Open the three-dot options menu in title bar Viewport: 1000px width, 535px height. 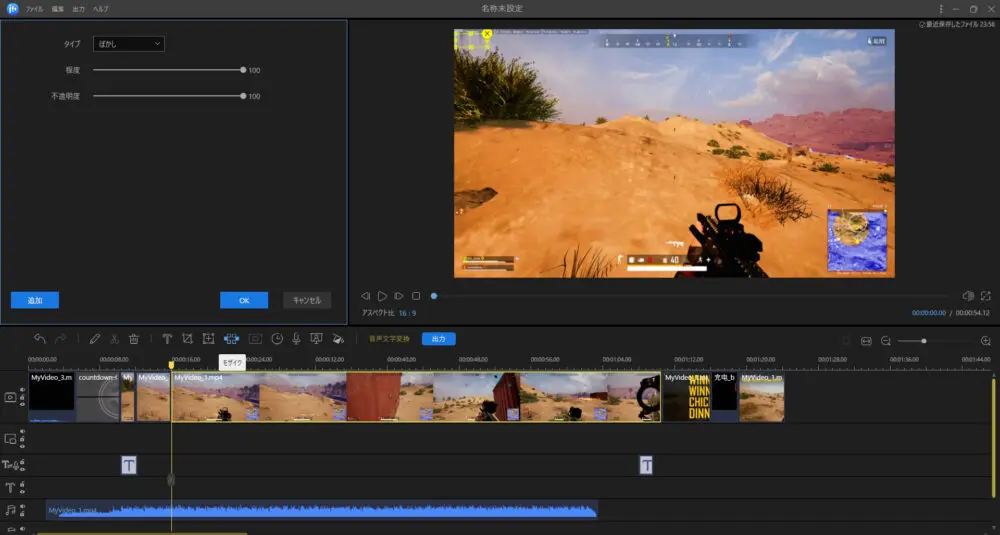(x=941, y=9)
